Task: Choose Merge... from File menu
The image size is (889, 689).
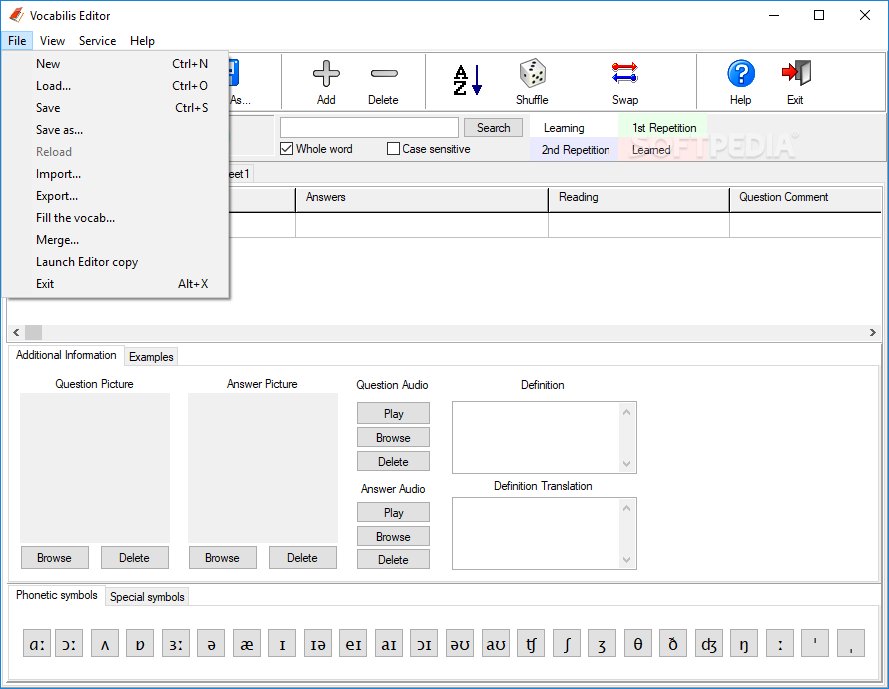Action: 116,240
